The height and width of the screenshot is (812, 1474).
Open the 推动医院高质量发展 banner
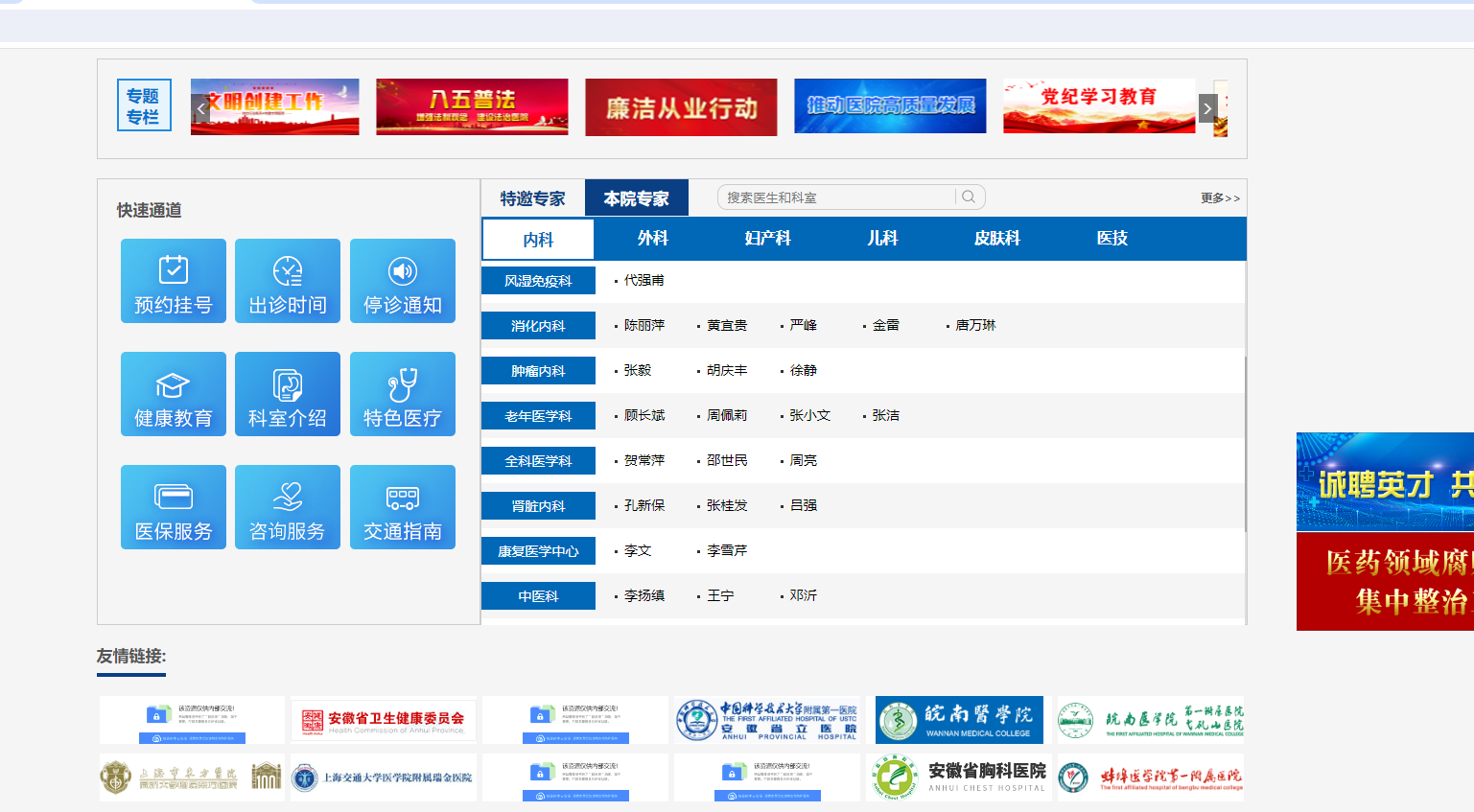click(x=890, y=106)
